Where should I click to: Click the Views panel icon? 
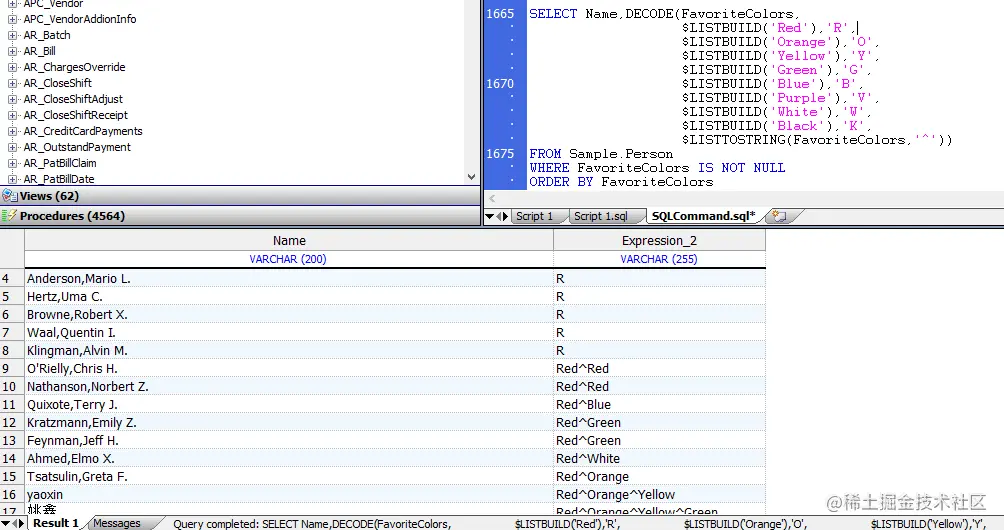click(x=10, y=196)
